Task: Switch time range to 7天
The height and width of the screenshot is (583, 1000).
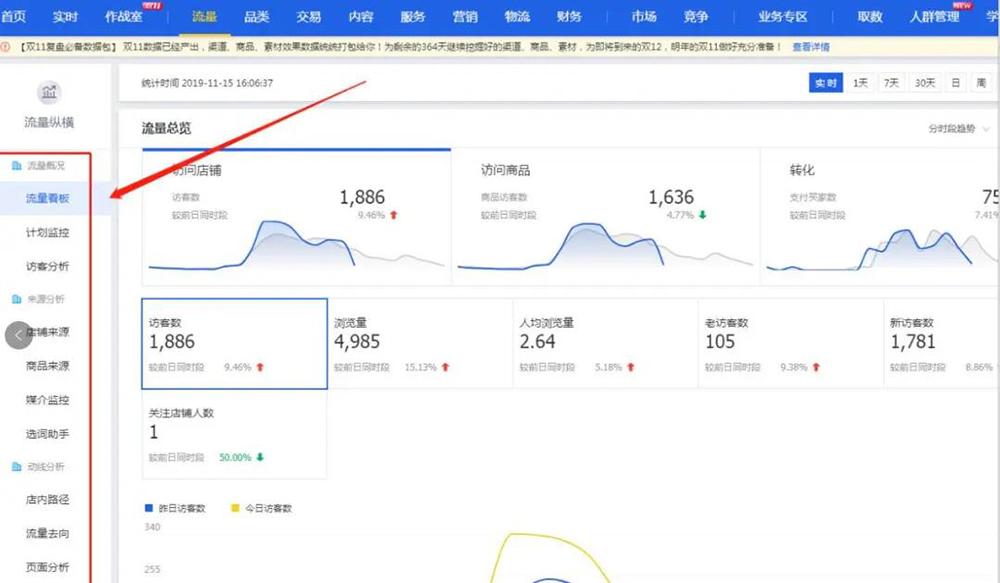Action: point(890,83)
